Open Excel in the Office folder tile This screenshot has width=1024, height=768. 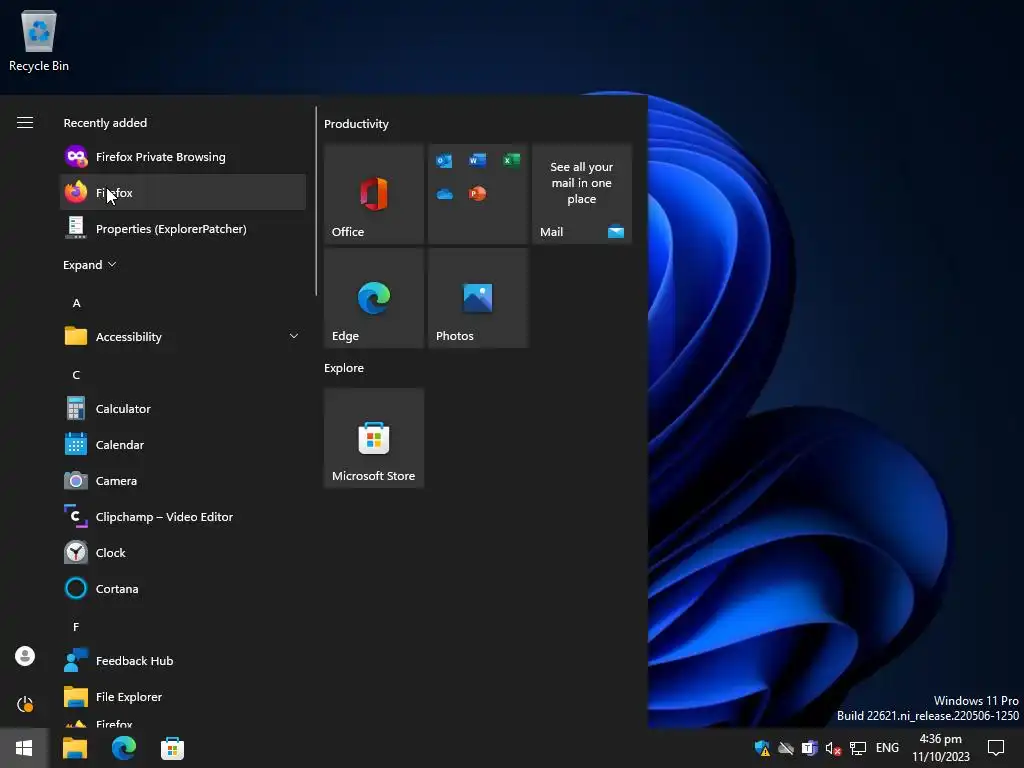point(511,160)
